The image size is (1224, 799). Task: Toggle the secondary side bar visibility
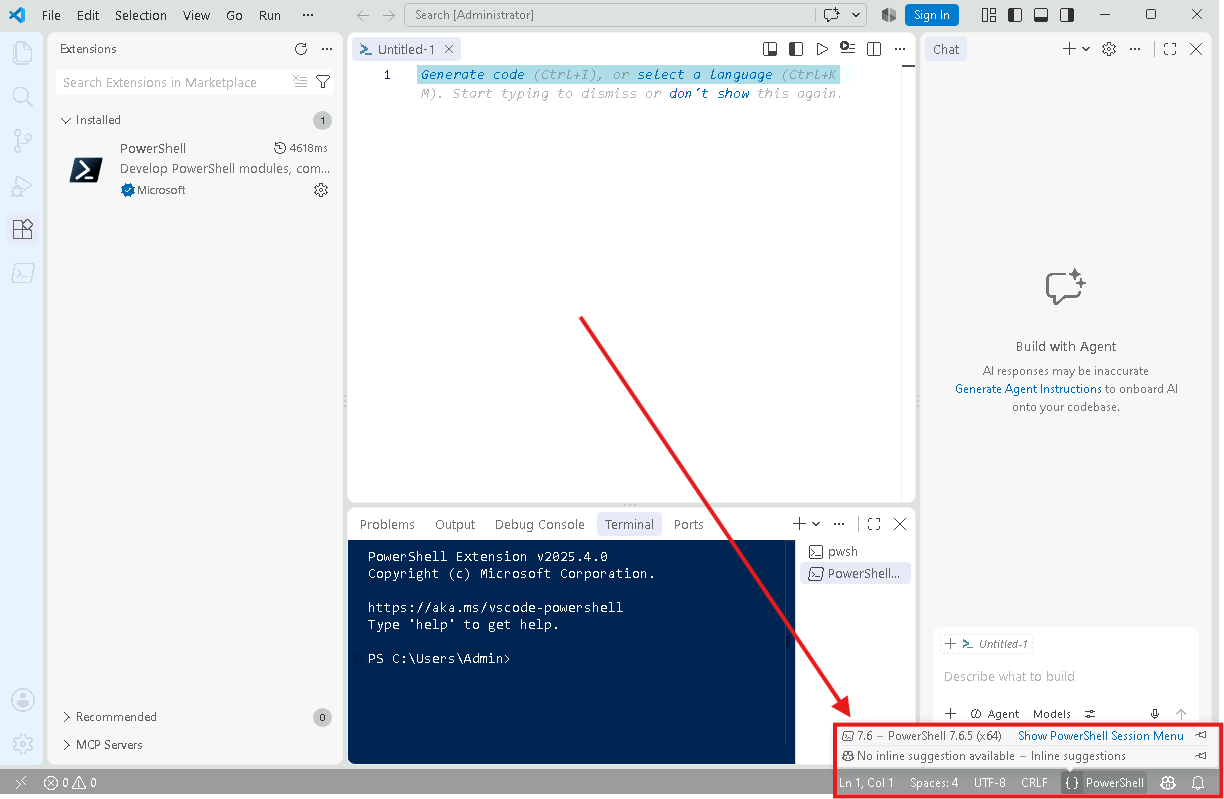click(x=1067, y=15)
